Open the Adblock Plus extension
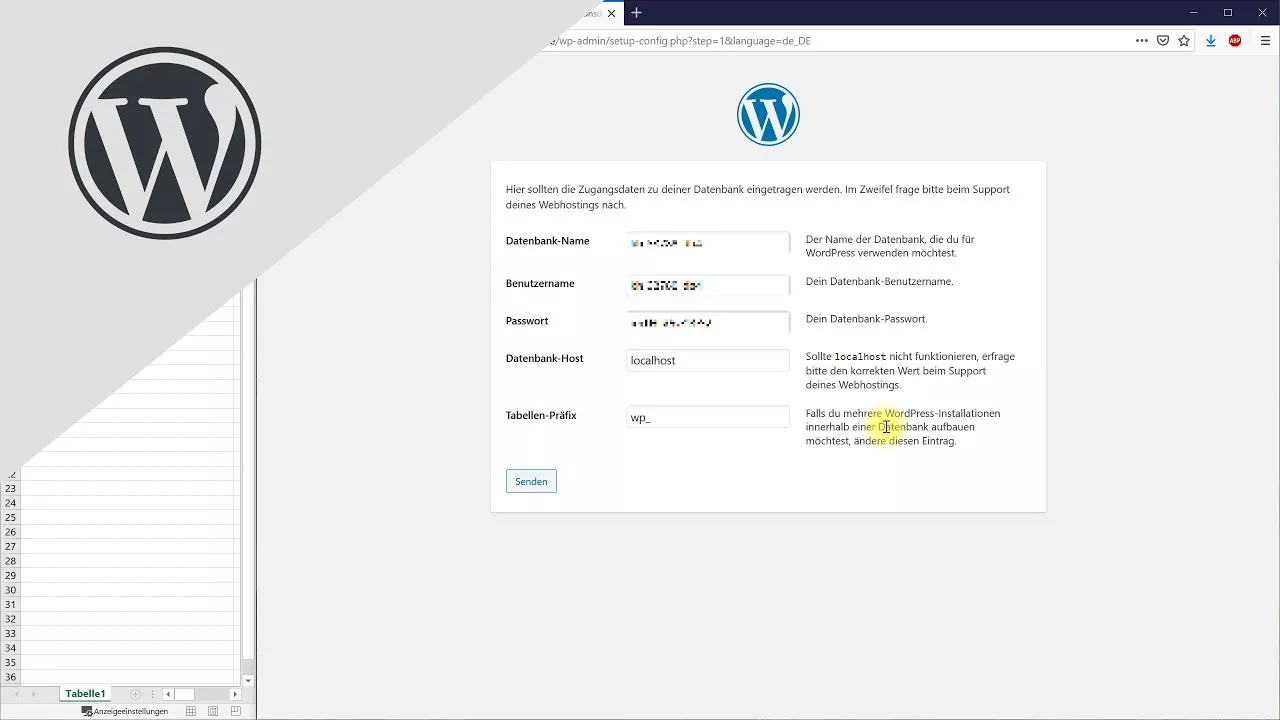The width and height of the screenshot is (1280, 720). (x=1235, y=40)
